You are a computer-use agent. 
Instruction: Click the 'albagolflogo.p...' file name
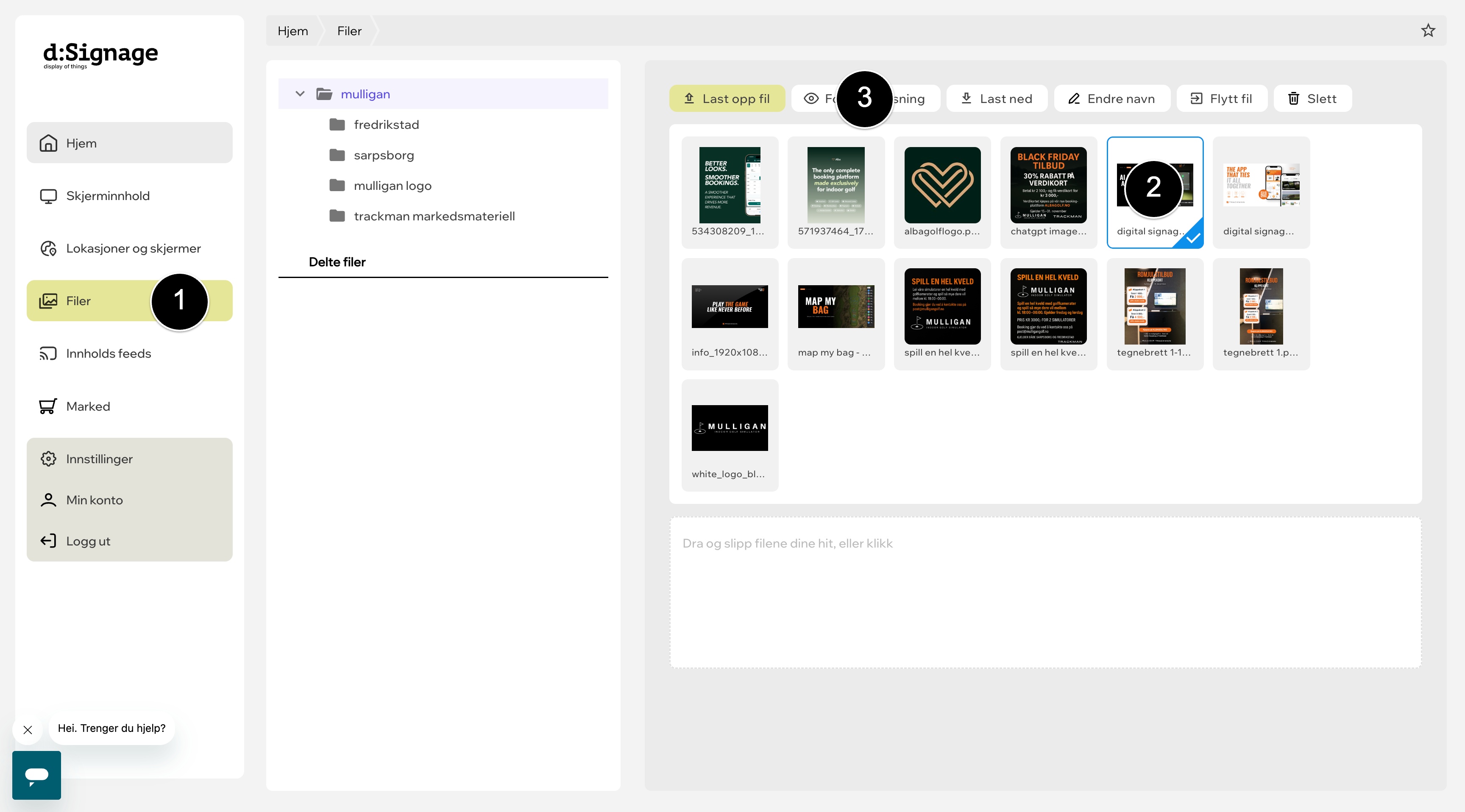(x=942, y=231)
